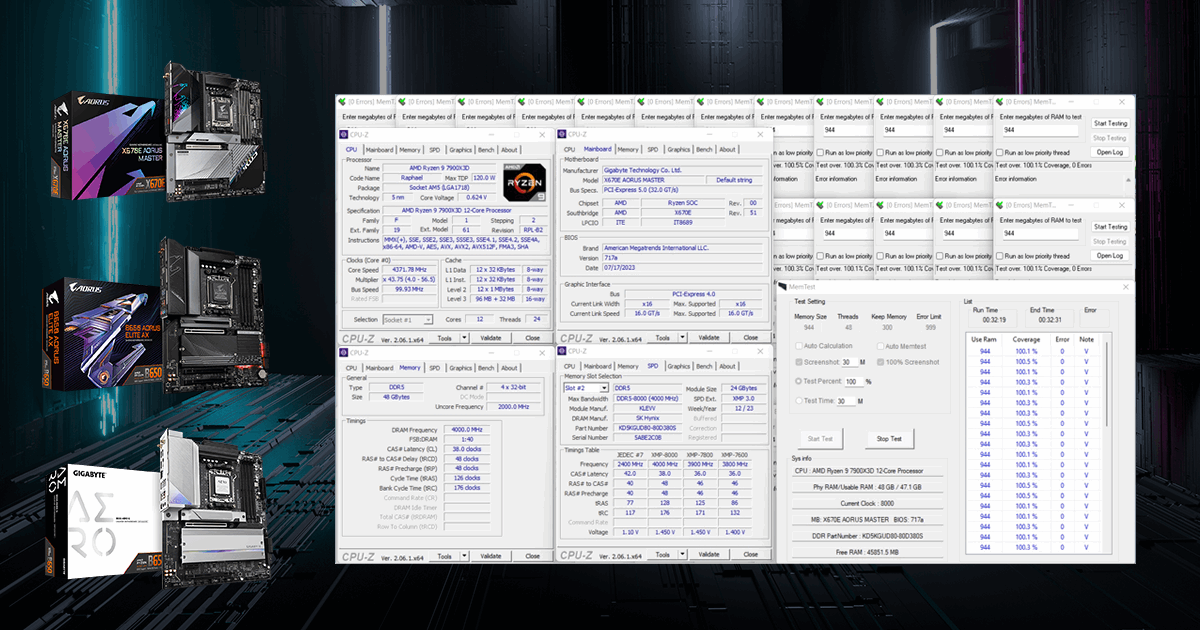Switch to the Bench tab in CPU-Z
The height and width of the screenshot is (630, 1200).
(486, 149)
